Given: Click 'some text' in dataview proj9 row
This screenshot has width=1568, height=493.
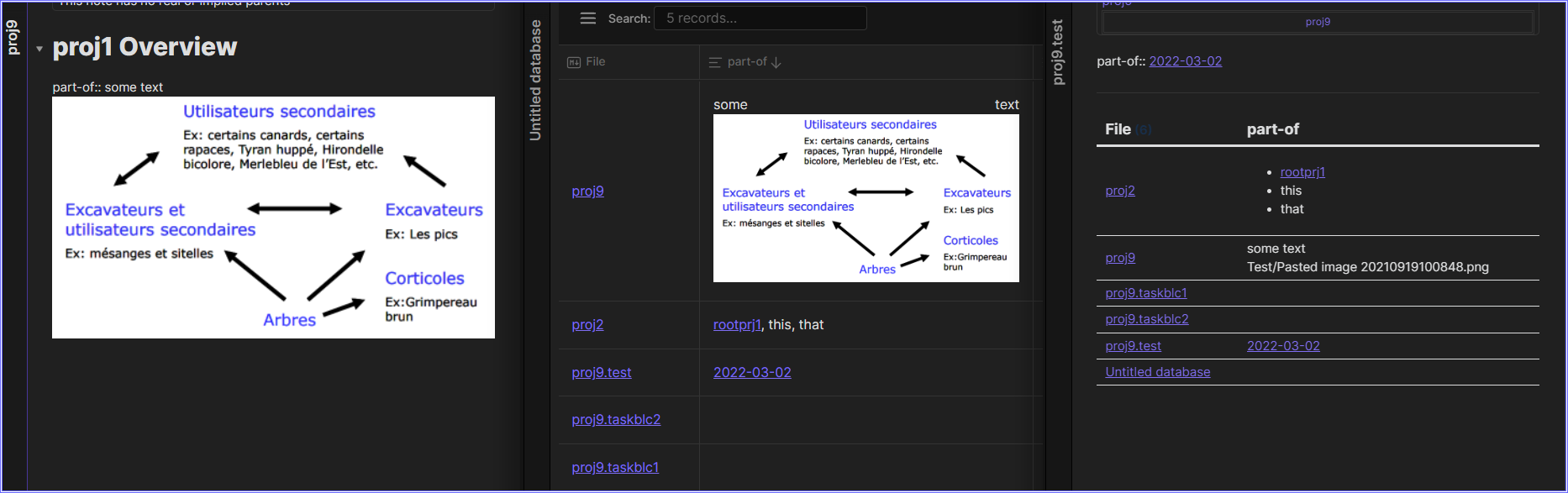Looking at the screenshot, I should coord(1276,249).
